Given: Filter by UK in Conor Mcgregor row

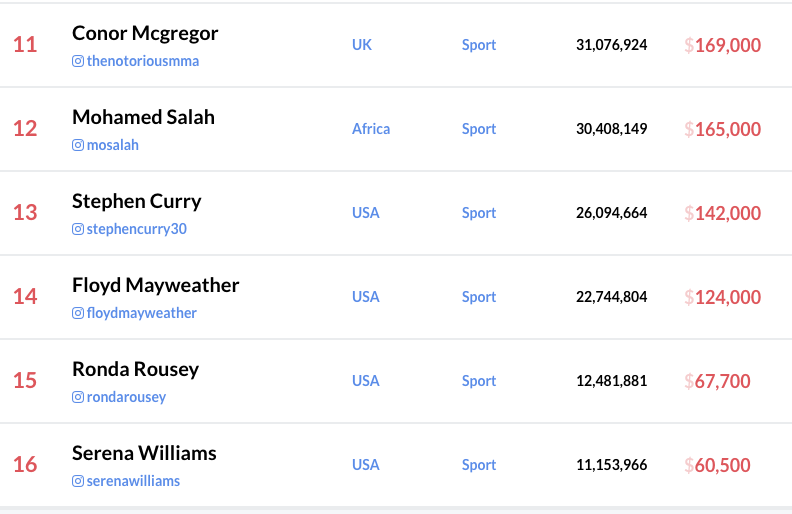Looking at the screenshot, I should click(362, 45).
